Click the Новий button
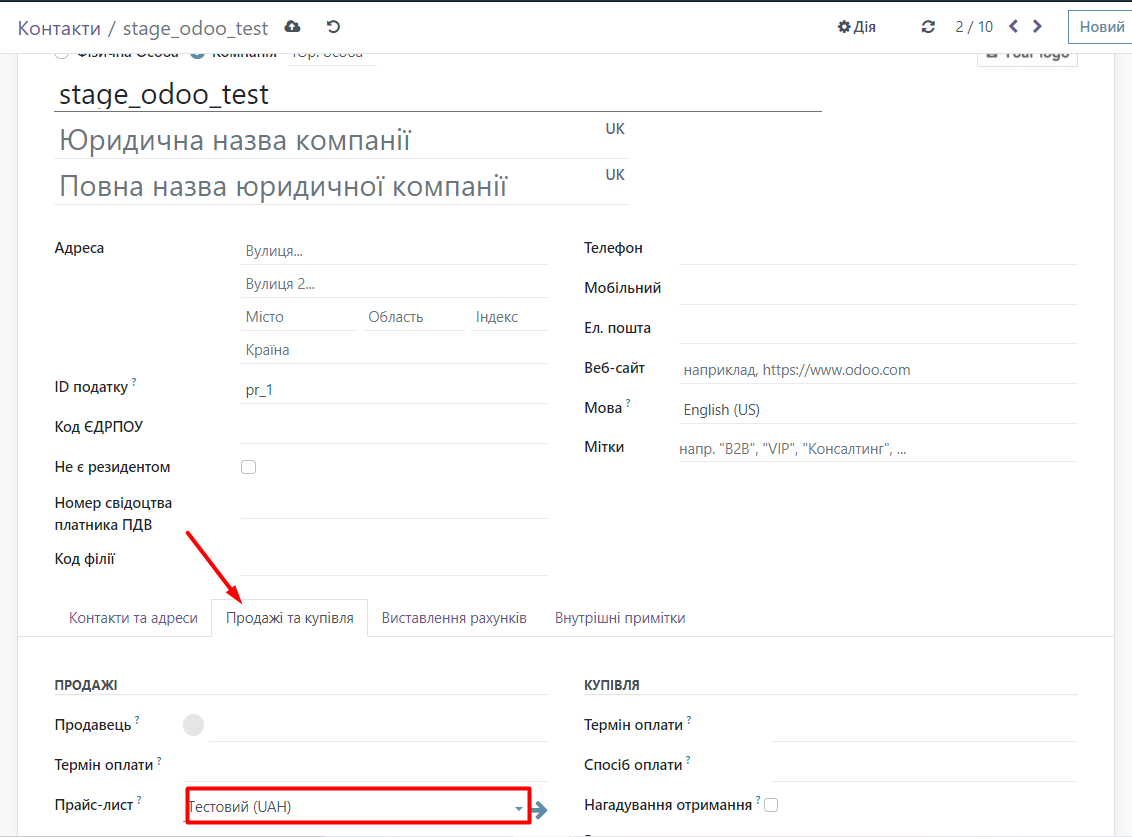The image size is (1132, 837). tap(1101, 27)
